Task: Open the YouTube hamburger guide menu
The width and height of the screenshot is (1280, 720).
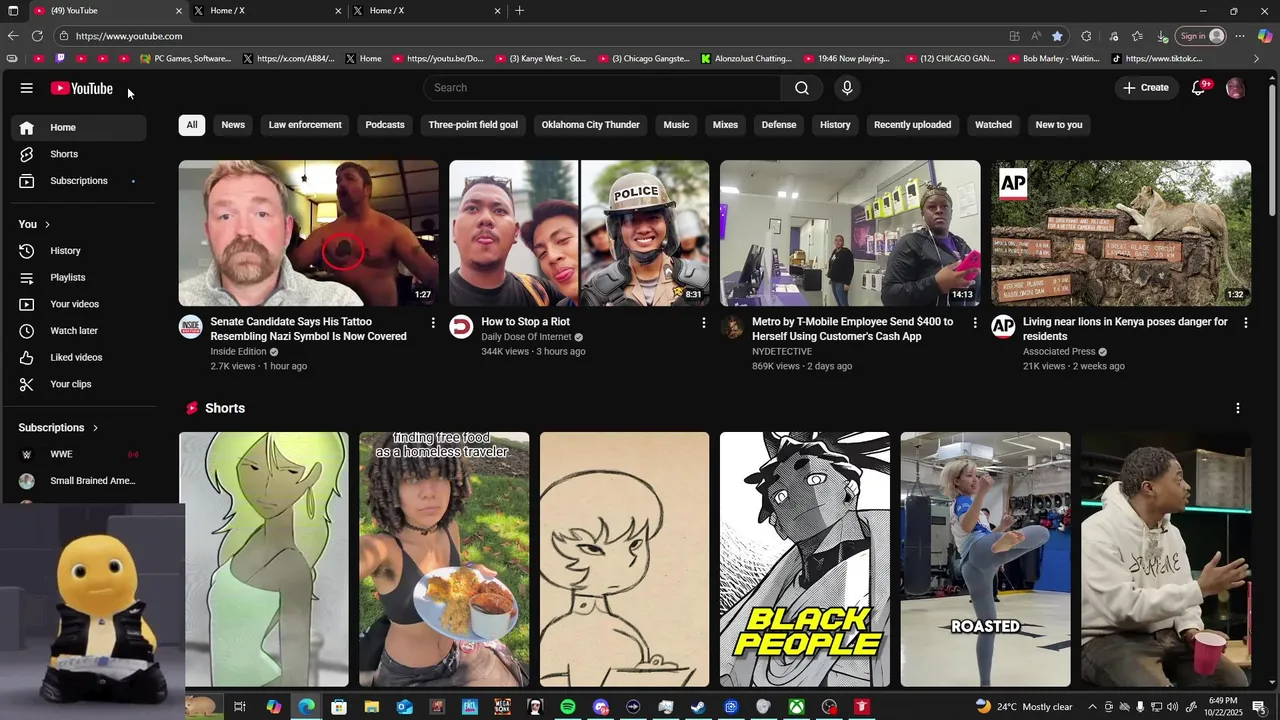Action: point(27,88)
